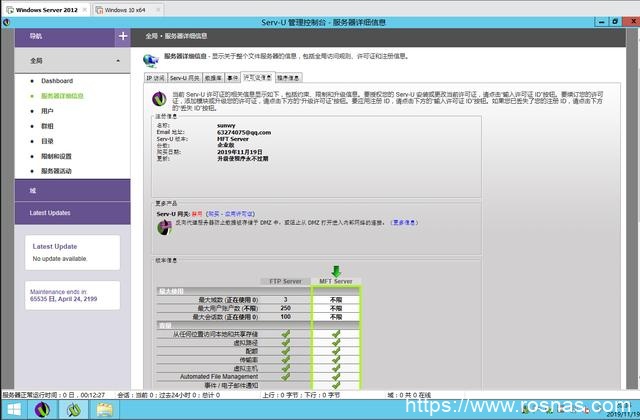Select 服务器详细信息 in navigation

(x=62, y=96)
